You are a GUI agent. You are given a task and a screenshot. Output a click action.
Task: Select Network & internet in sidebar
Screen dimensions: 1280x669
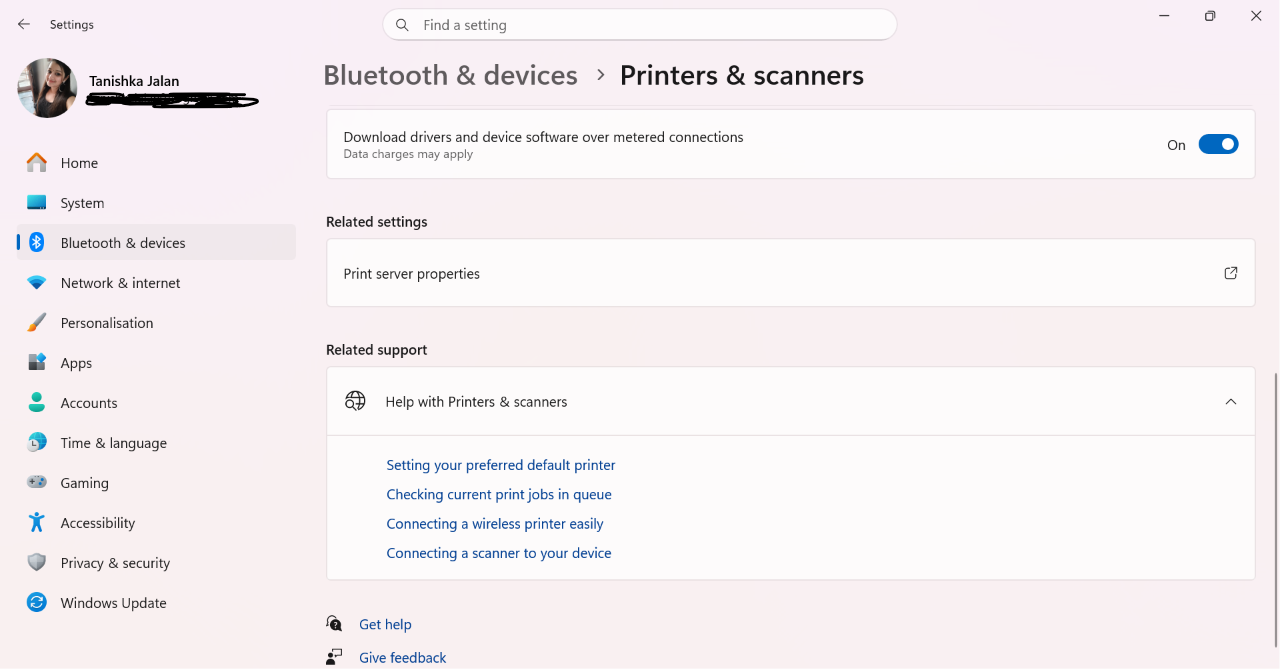point(156,283)
